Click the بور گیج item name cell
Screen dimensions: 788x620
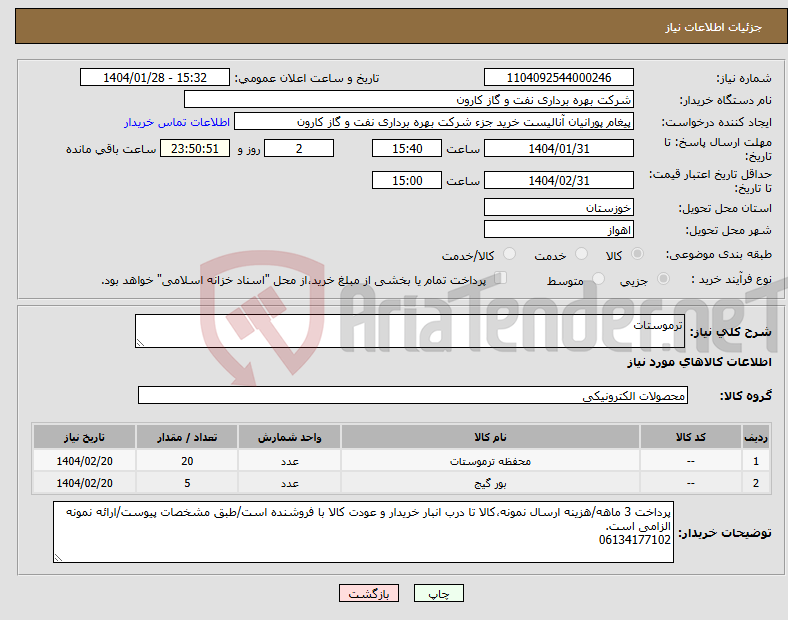tap(490, 483)
